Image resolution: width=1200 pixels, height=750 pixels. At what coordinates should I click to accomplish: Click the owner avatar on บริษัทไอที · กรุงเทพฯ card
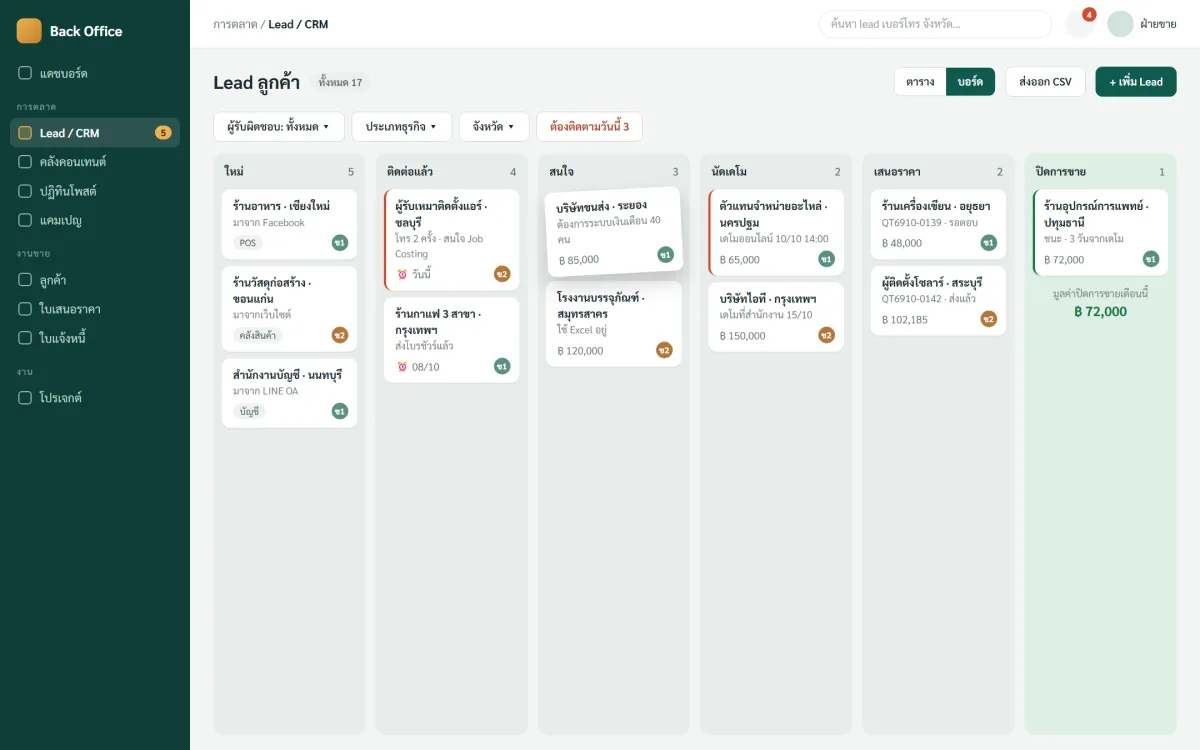point(826,335)
